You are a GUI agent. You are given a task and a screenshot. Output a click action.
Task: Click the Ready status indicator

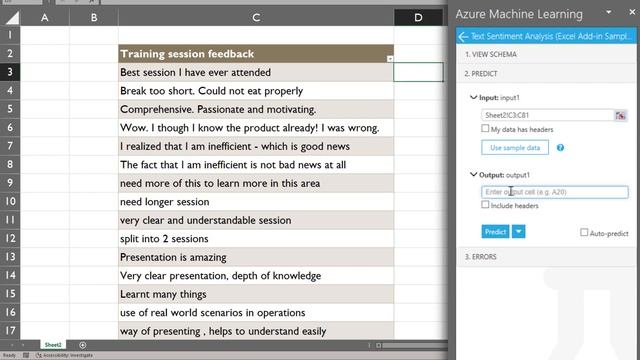(x=9, y=356)
